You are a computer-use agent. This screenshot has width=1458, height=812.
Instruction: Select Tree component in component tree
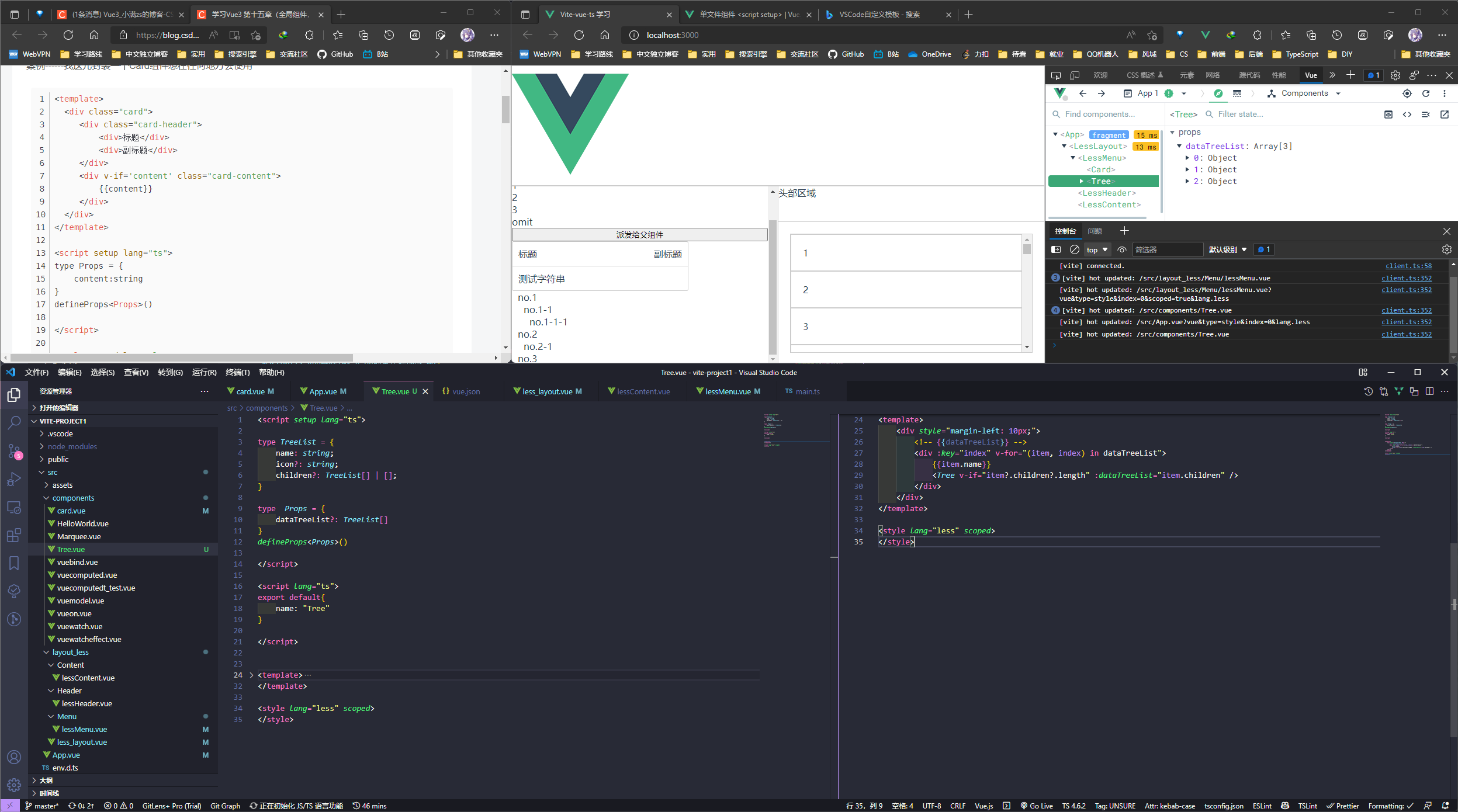click(1103, 182)
